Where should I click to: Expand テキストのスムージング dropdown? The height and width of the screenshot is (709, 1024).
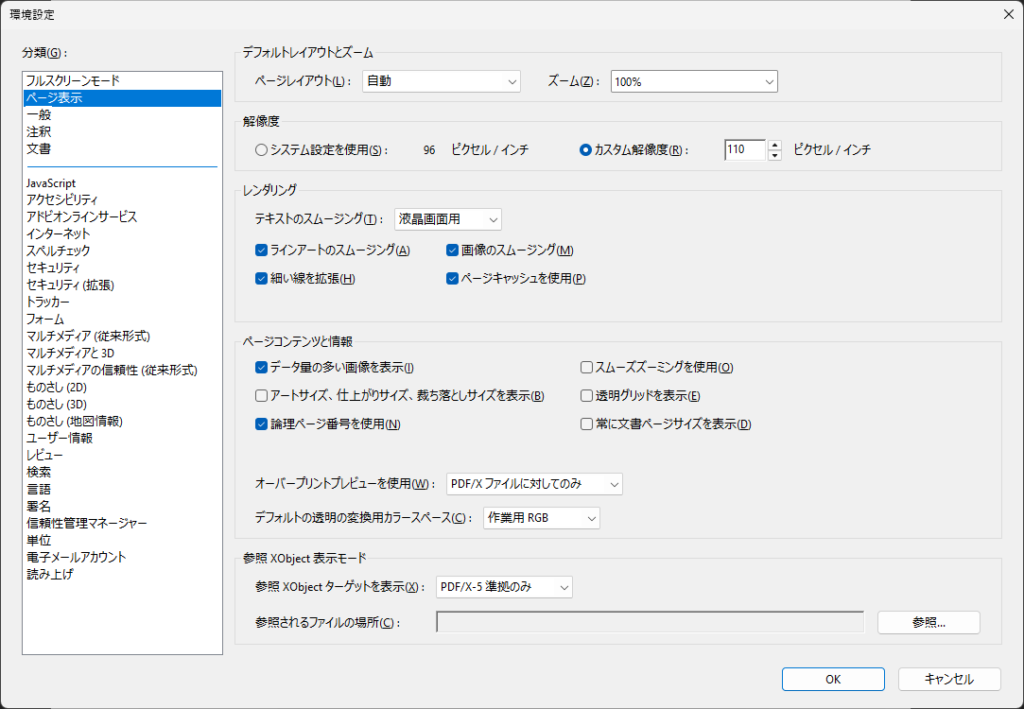(x=447, y=219)
